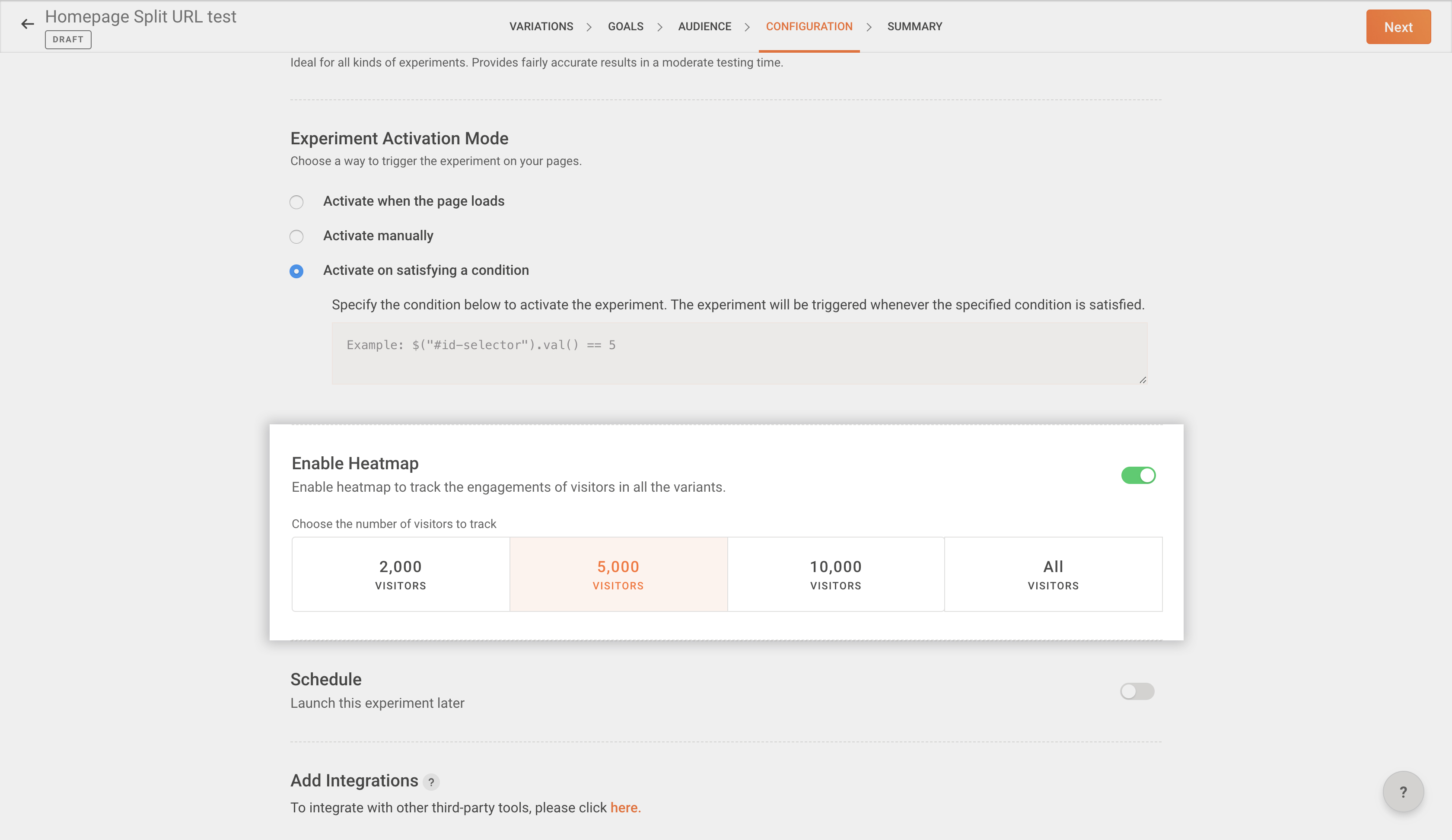Click the Configuration step tab

(809, 26)
